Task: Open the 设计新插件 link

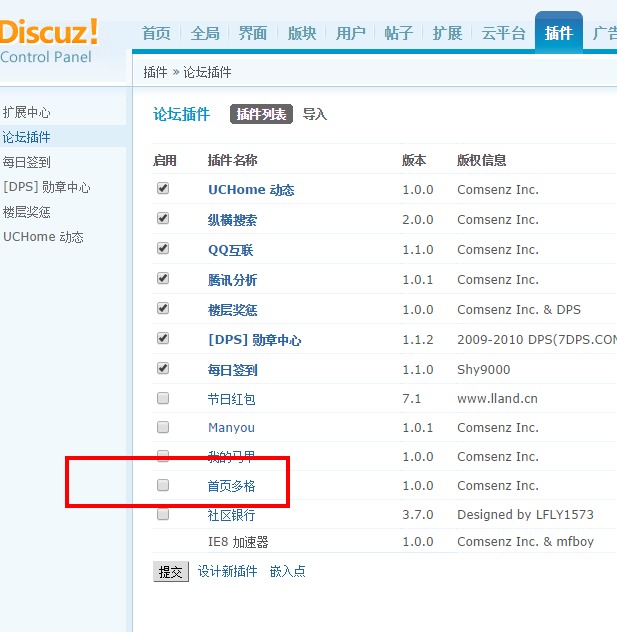Action: point(228,571)
